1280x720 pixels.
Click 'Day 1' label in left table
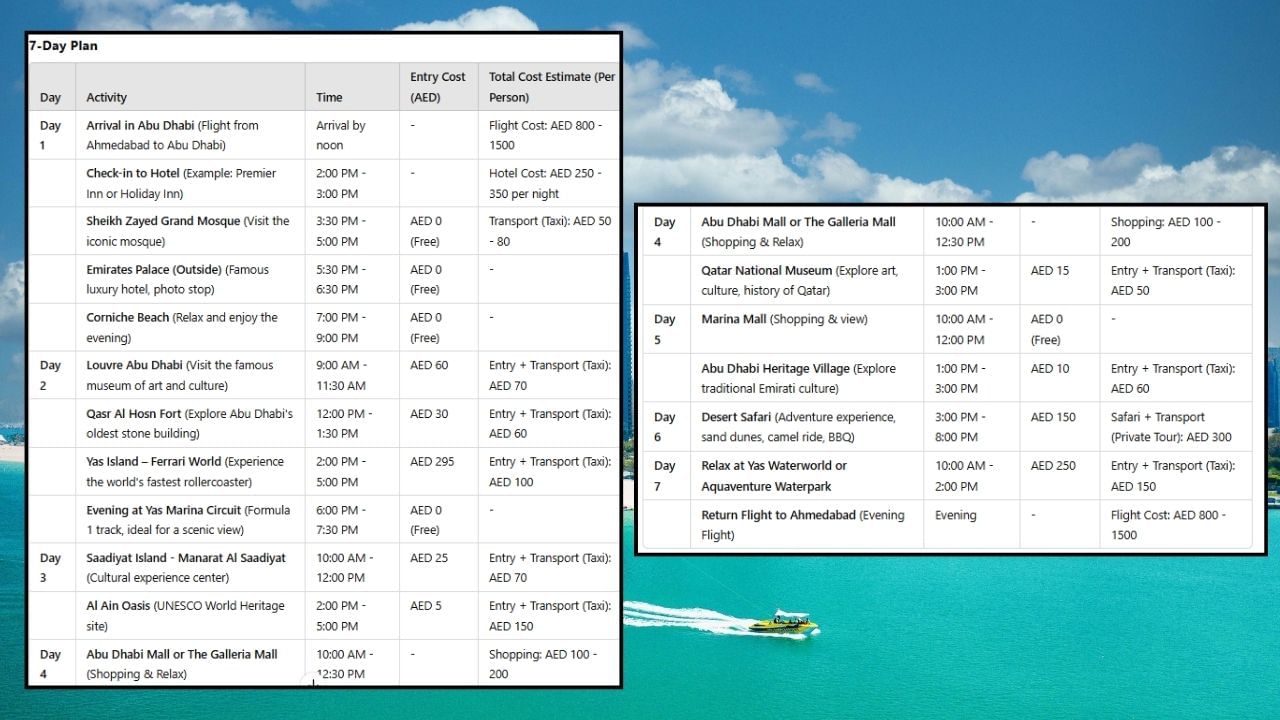click(50, 135)
